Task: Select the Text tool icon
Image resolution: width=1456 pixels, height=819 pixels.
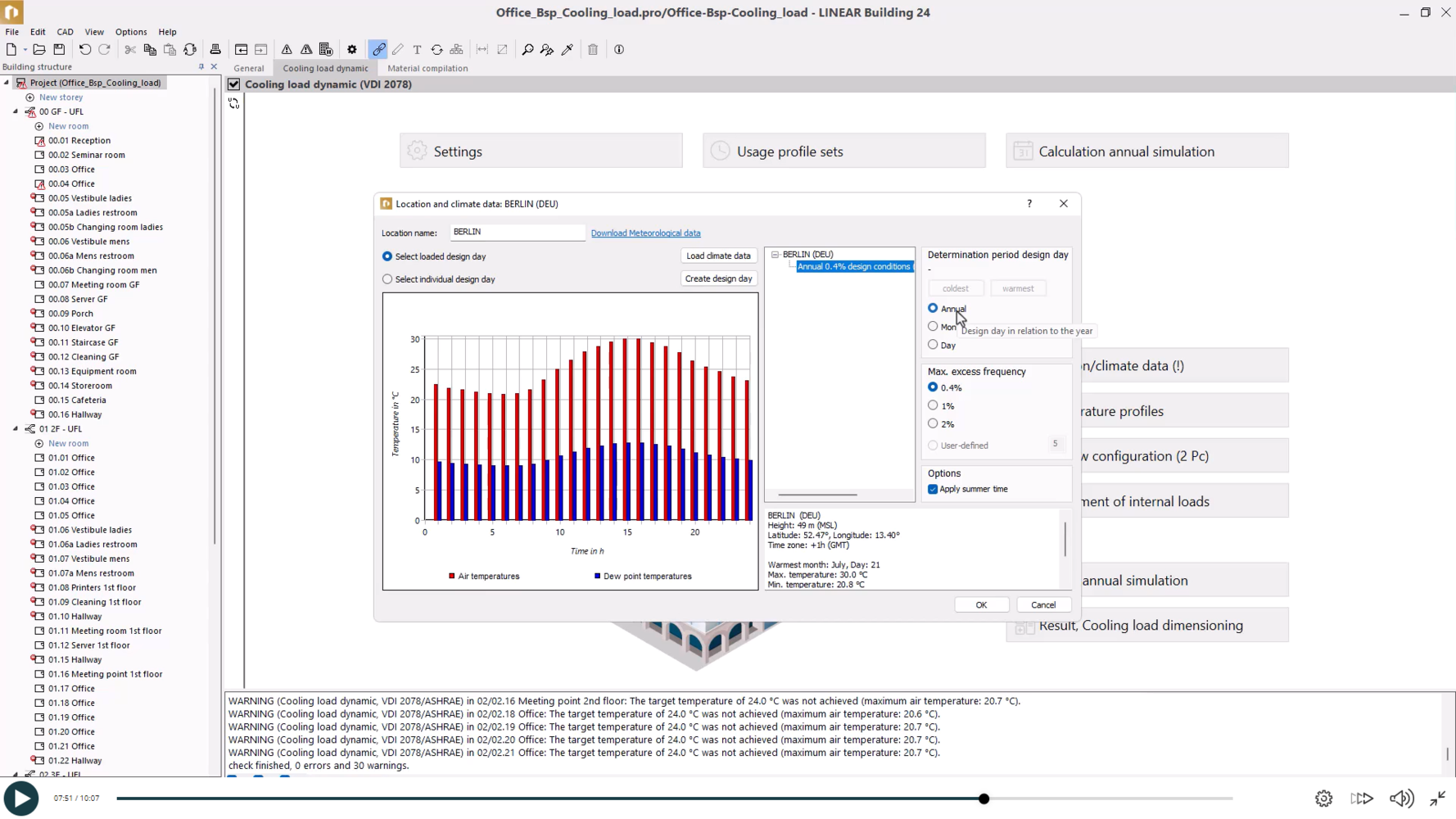Action: pos(417,50)
